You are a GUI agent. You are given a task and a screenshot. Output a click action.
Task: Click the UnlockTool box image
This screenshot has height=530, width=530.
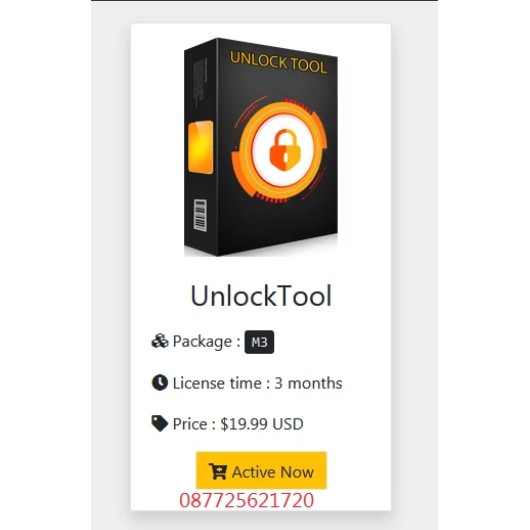[261, 147]
